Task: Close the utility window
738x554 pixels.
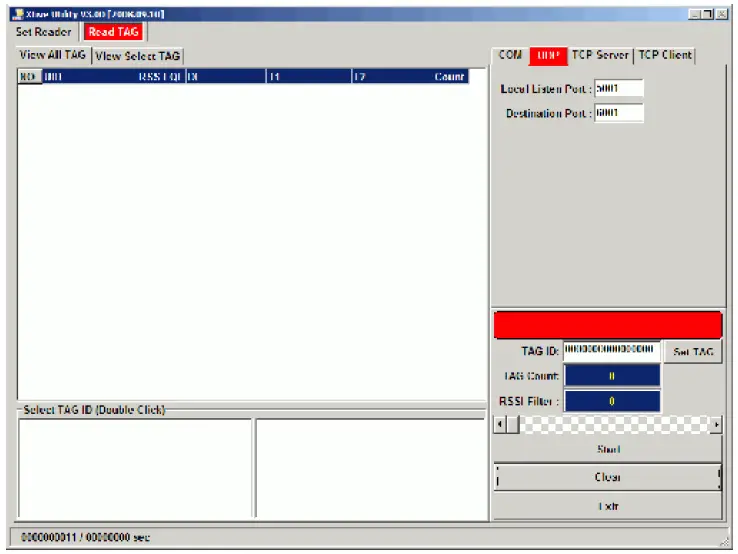Action: 722,14
